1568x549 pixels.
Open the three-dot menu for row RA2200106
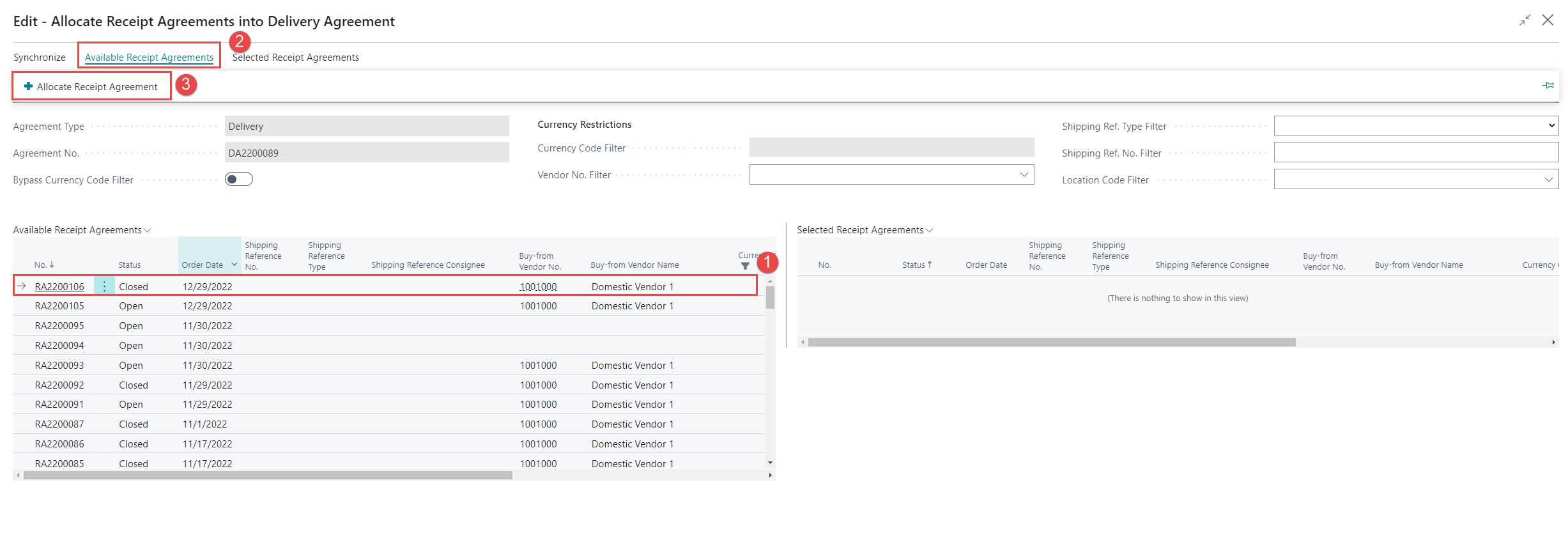(x=104, y=286)
